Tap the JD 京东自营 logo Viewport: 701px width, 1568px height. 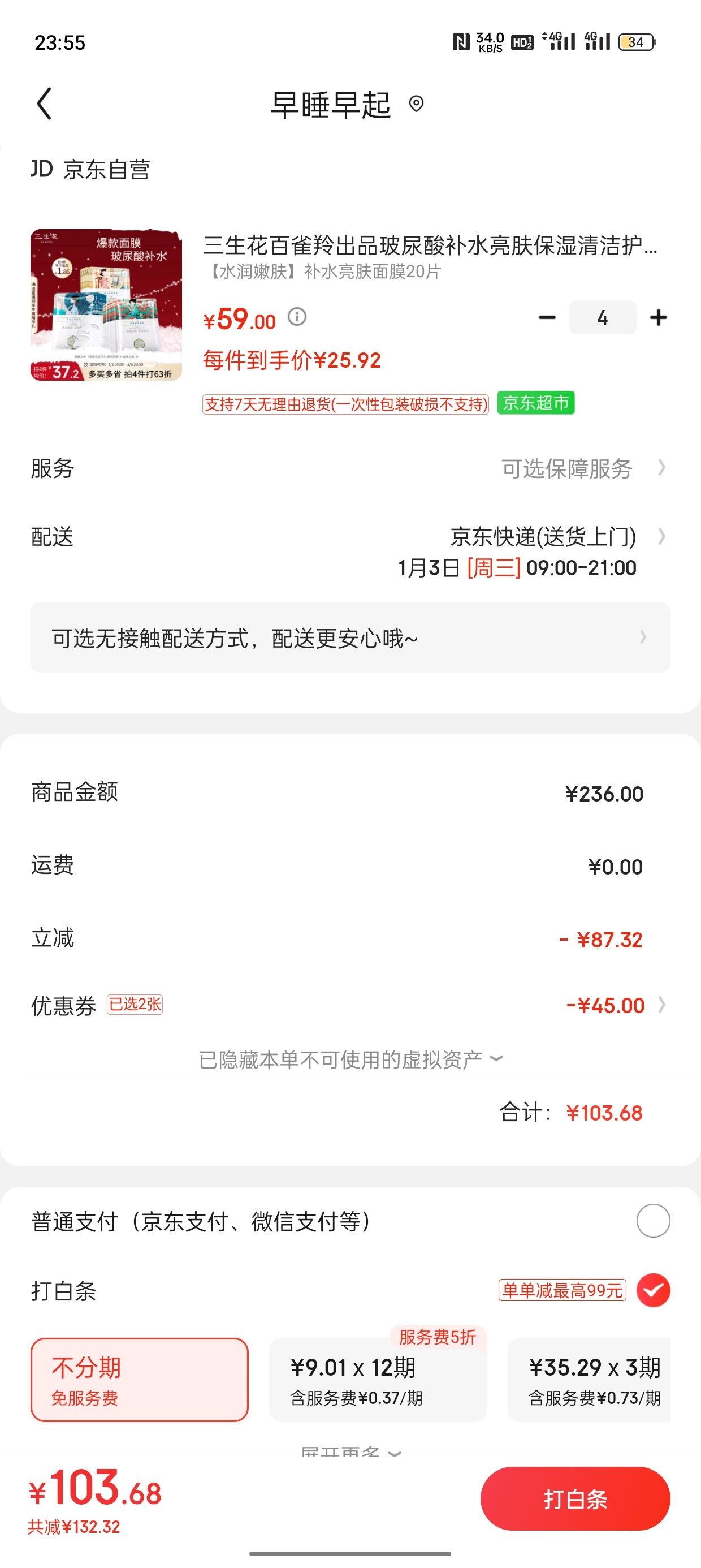90,169
